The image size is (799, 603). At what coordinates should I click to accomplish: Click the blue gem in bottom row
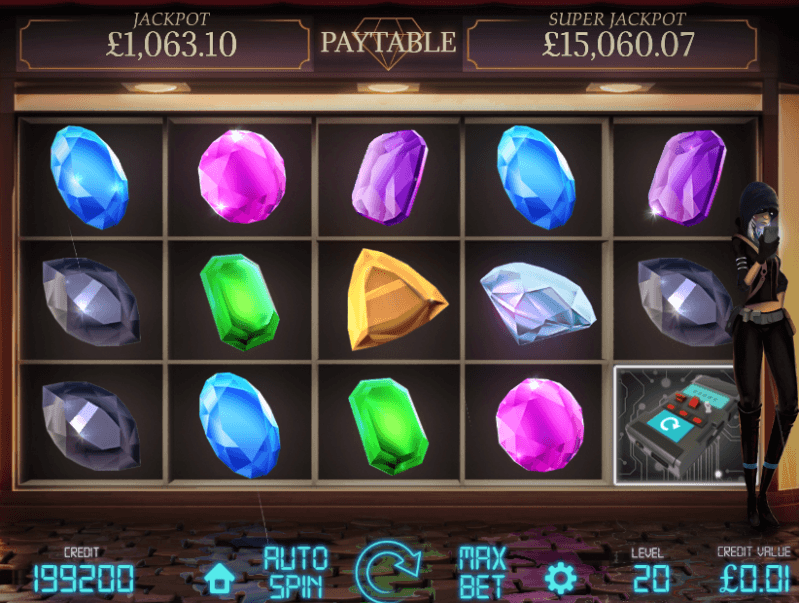tap(239, 425)
